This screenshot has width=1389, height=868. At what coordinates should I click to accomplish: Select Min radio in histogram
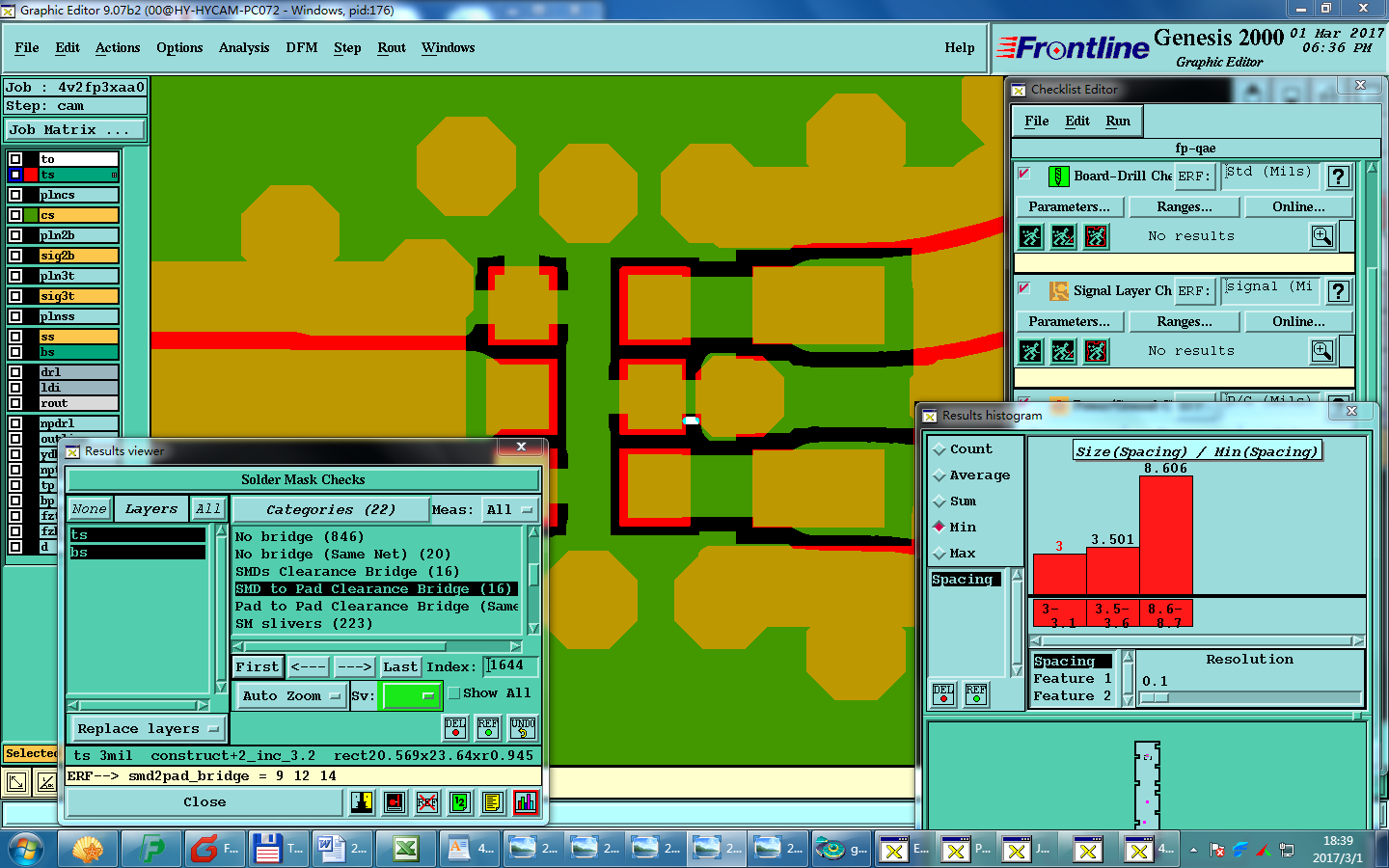pos(940,528)
